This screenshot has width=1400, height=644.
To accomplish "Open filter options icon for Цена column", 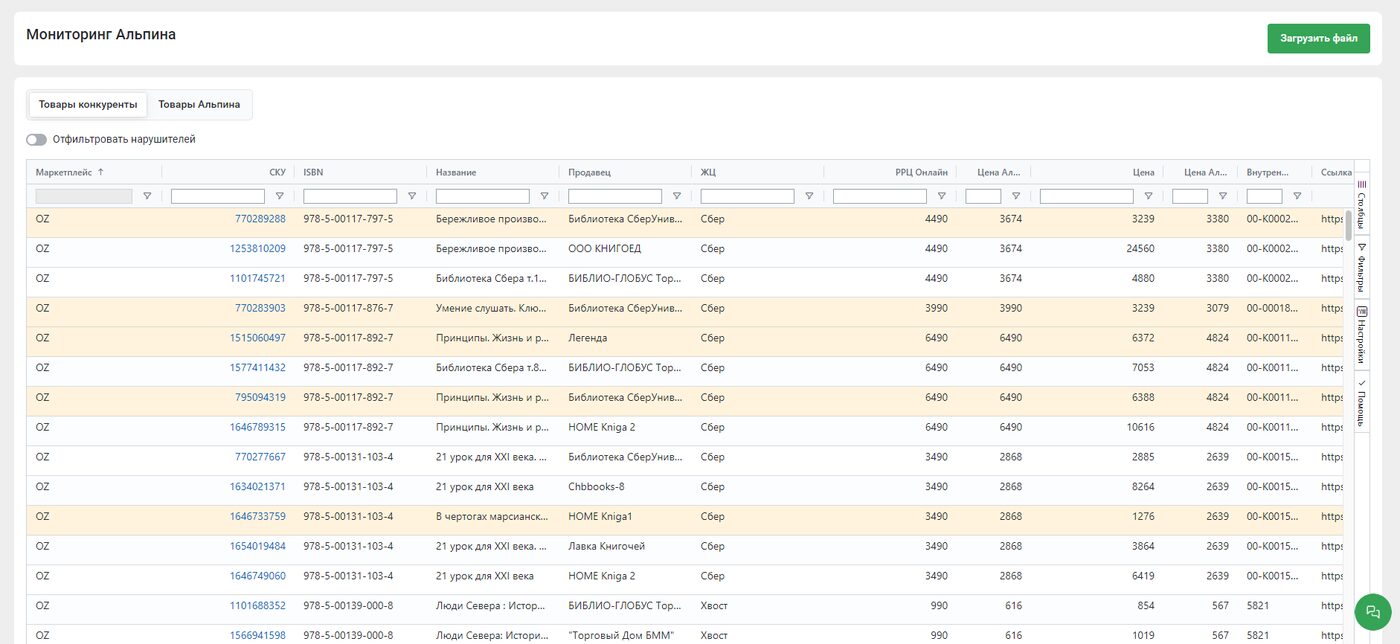I will click(x=1148, y=197).
